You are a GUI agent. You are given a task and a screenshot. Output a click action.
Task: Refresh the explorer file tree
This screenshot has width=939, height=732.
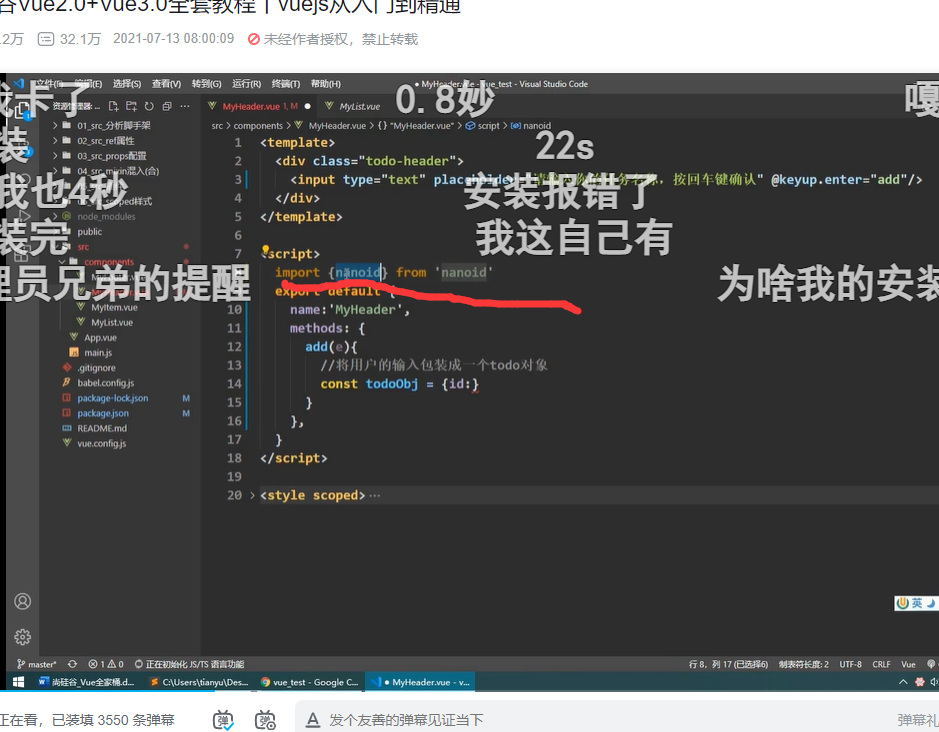click(x=149, y=106)
